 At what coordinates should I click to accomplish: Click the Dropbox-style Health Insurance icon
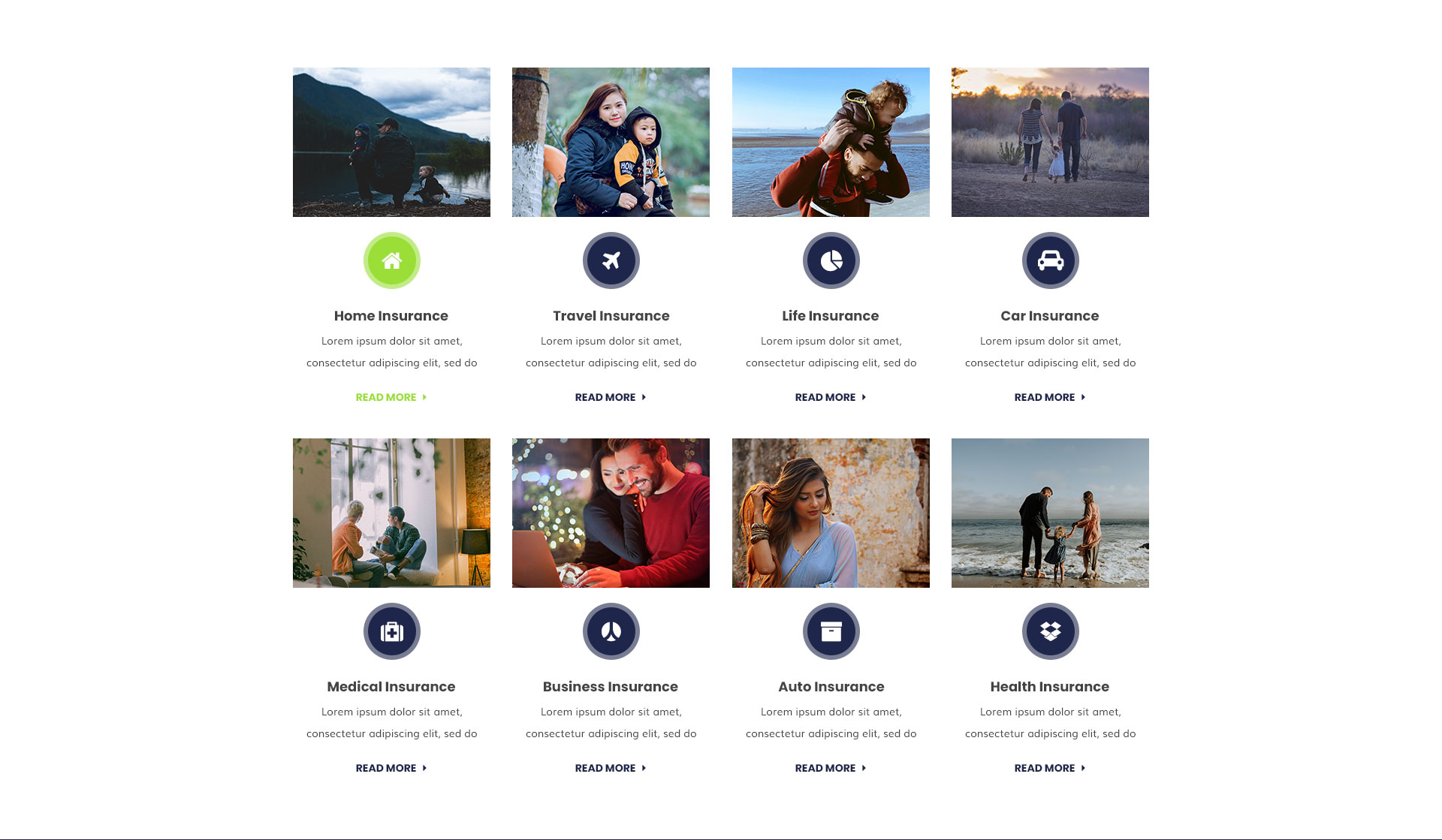coord(1050,631)
